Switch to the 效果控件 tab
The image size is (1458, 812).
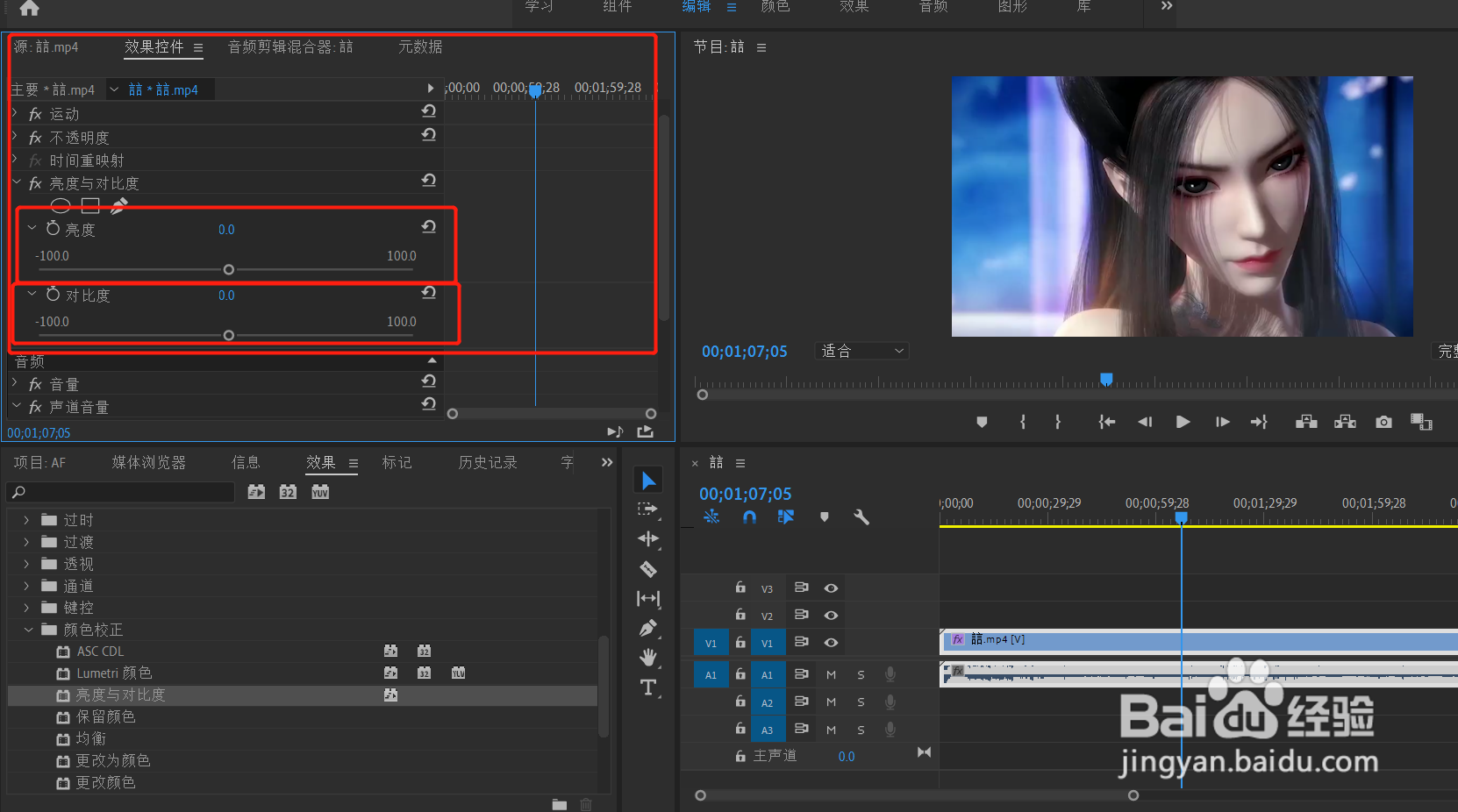(154, 46)
